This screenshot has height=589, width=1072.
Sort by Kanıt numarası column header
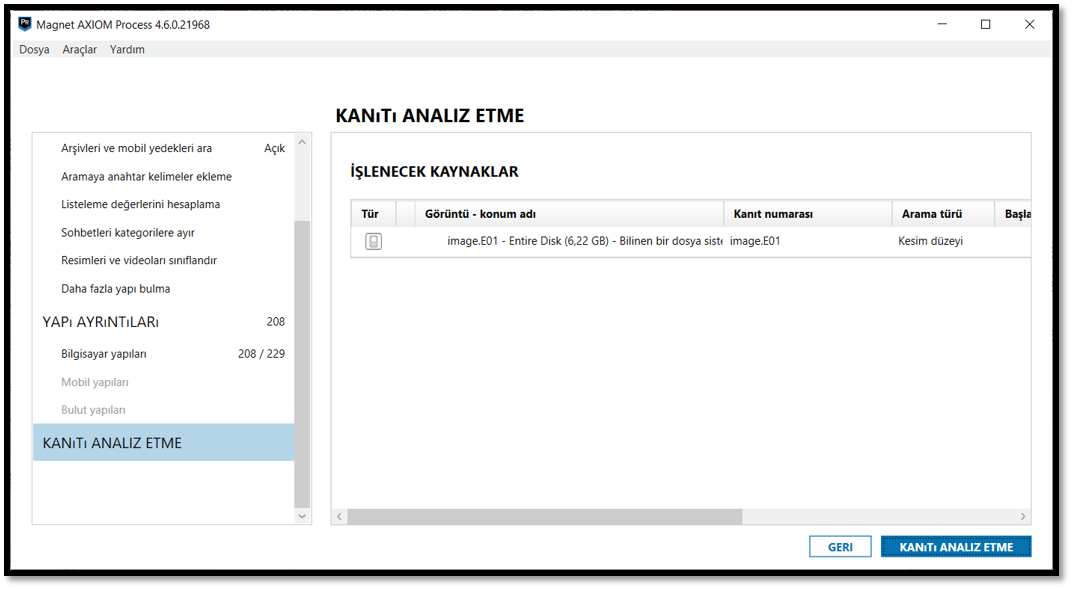pyautogui.click(x=773, y=214)
